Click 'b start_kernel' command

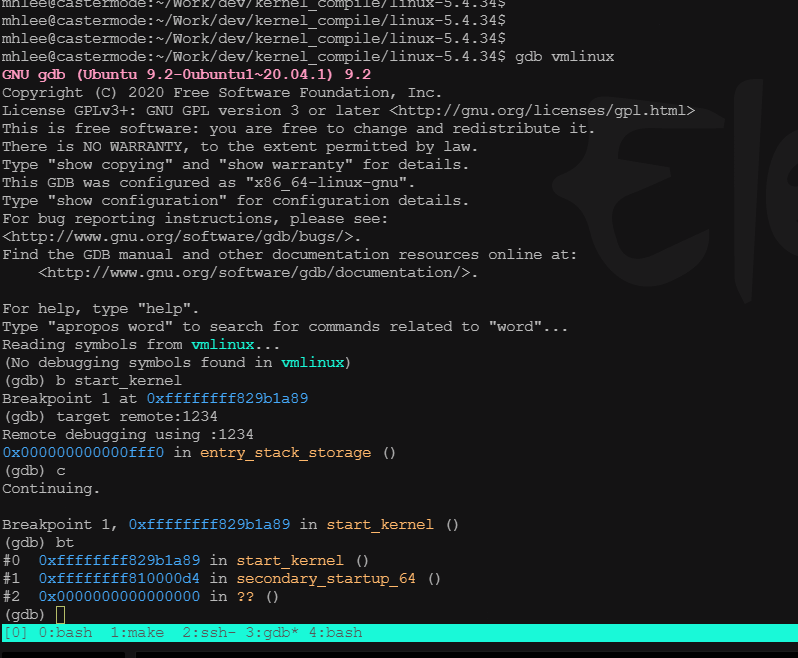118,381
